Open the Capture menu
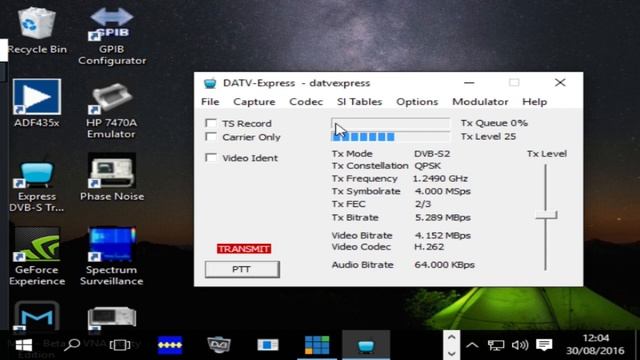Screen dimensions: 640x360 (x=254, y=102)
